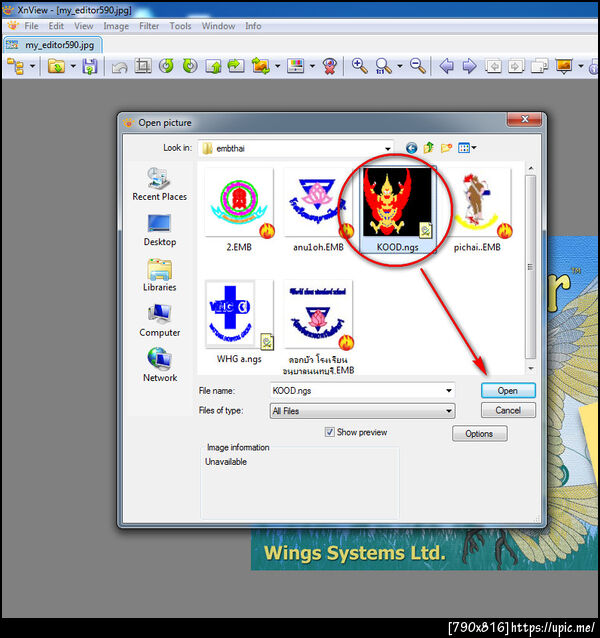Open the File menu
The image size is (600, 638).
pos(31,26)
